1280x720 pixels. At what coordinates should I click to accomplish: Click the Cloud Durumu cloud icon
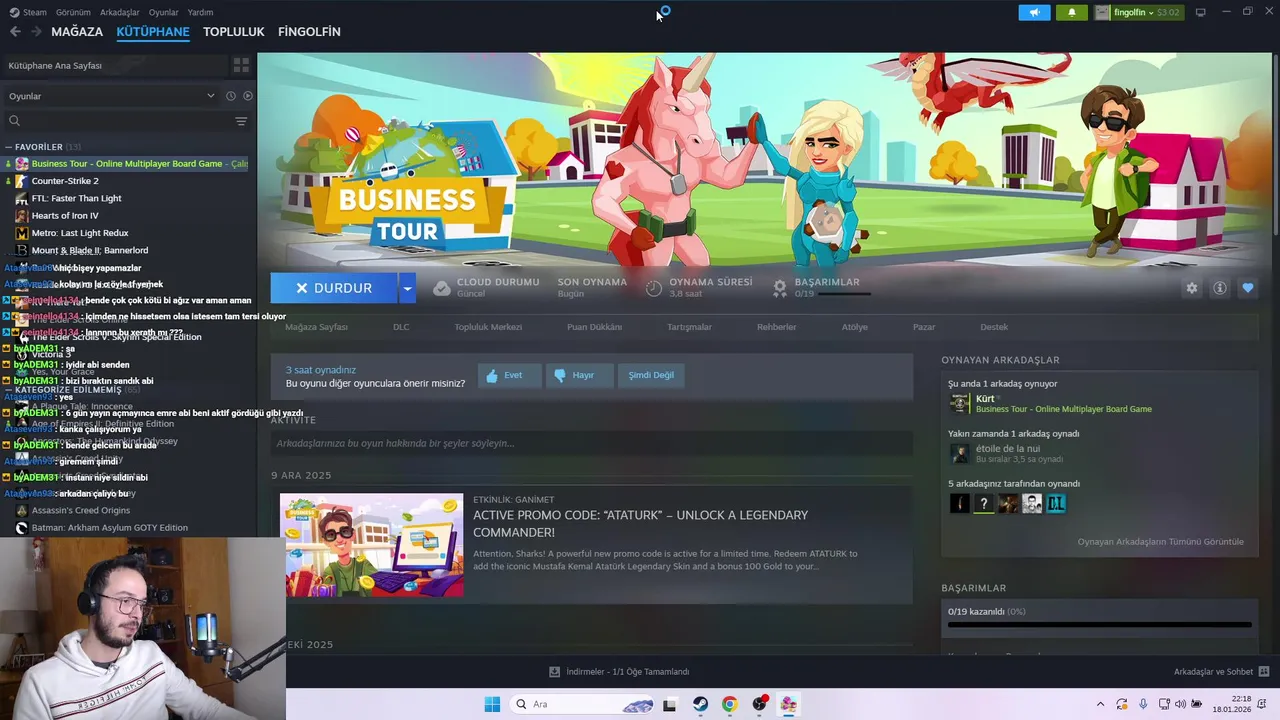441,288
